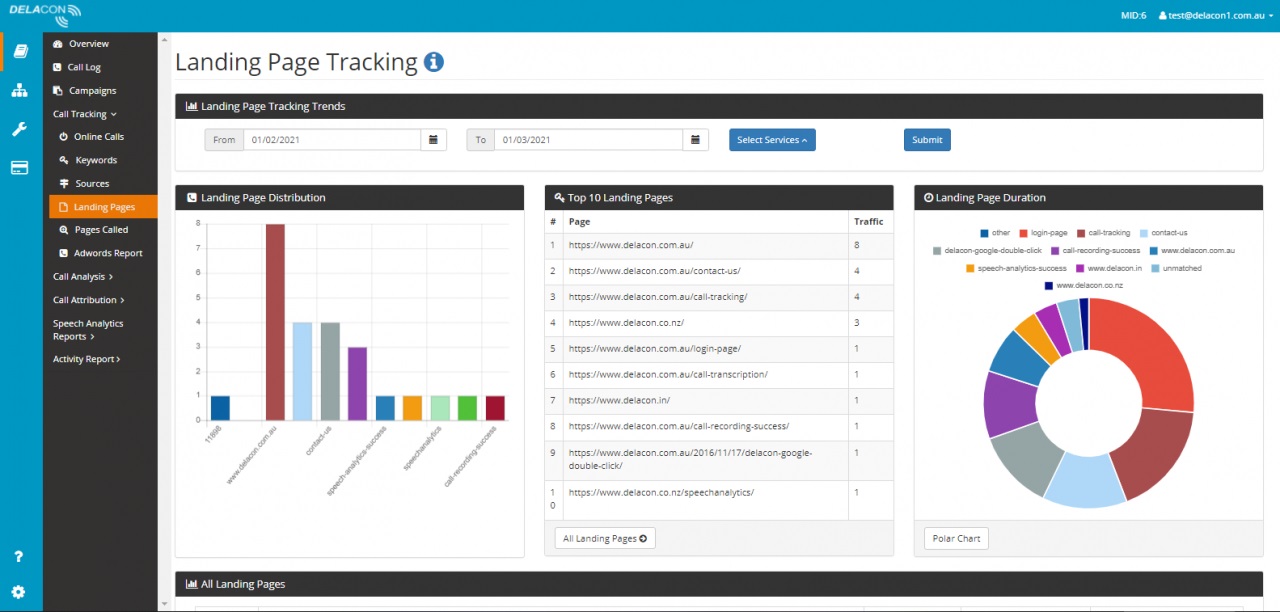1280x612 pixels.
Task: Click the purple bar in the distribution chart
Action: [x=357, y=383]
